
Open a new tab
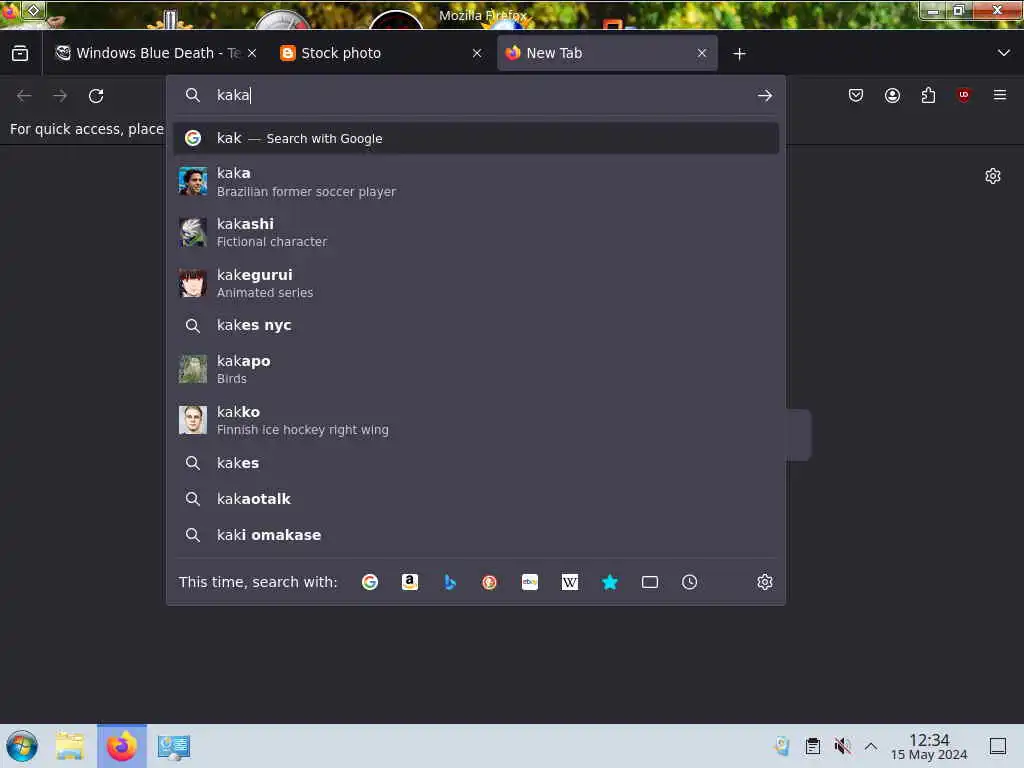739,54
